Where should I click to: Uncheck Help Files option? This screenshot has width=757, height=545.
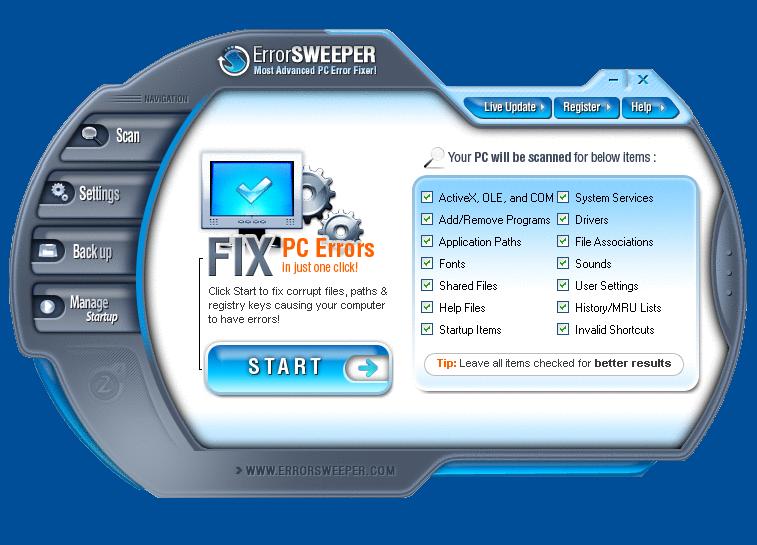(x=427, y=307)
